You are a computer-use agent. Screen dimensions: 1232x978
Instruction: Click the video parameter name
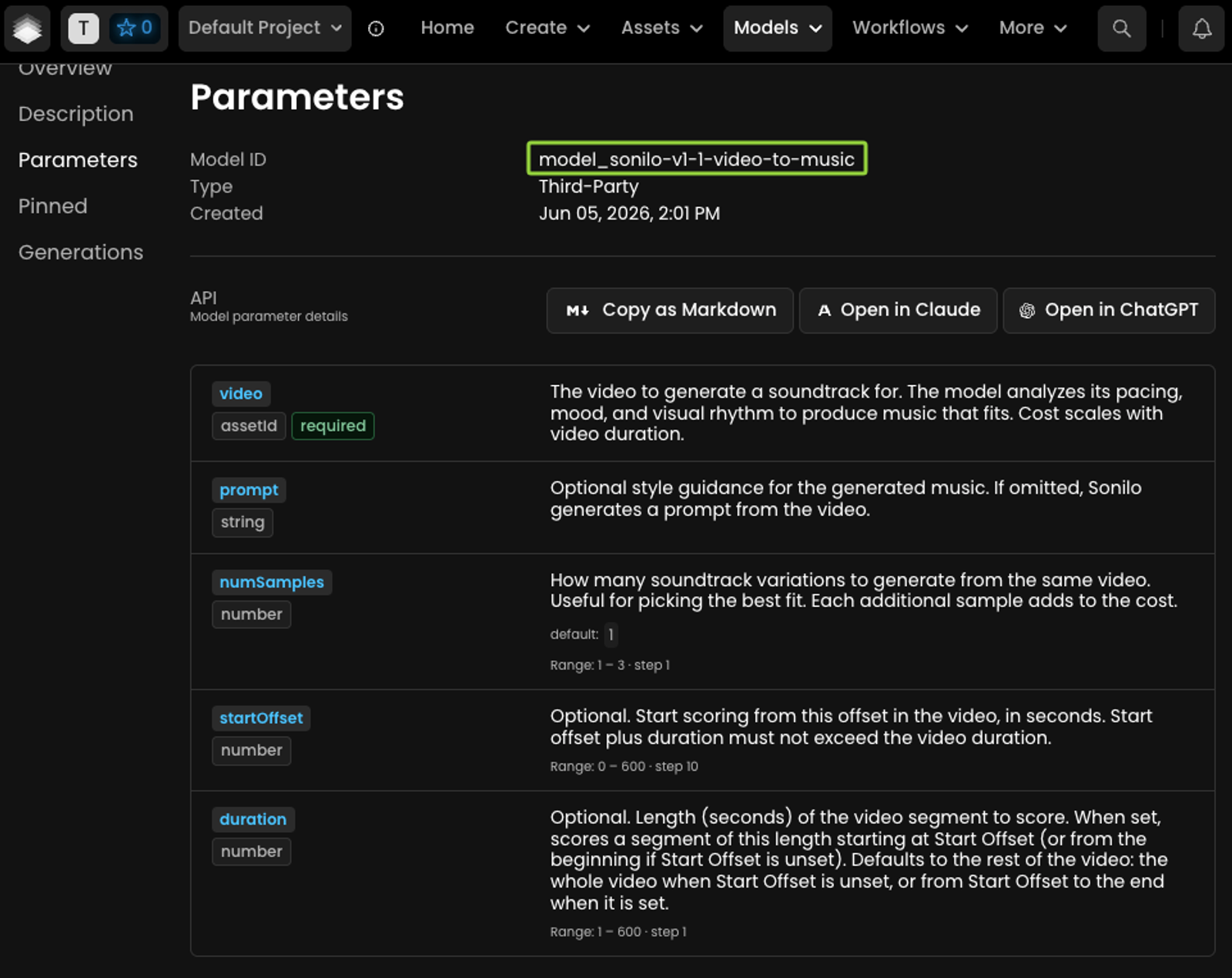pos(241,394)
